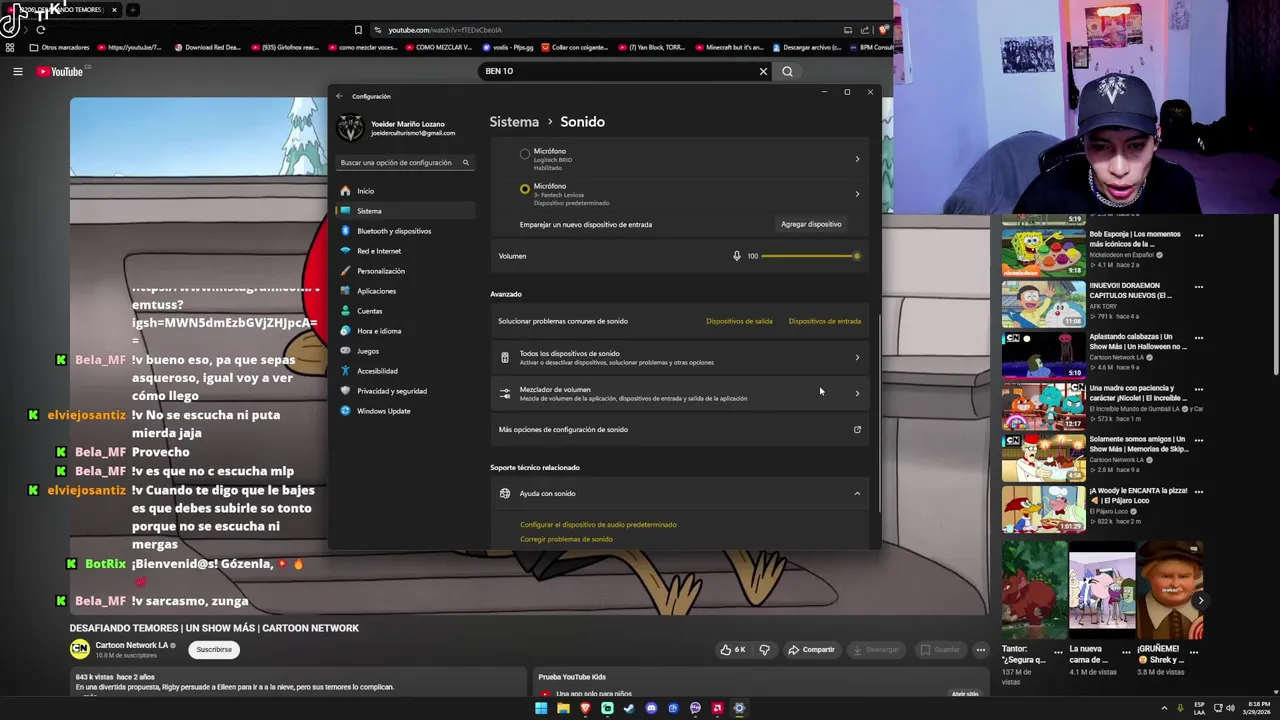Open options for Bob Esponja video
1280x720 pixels.
(x=1198, y=235)
